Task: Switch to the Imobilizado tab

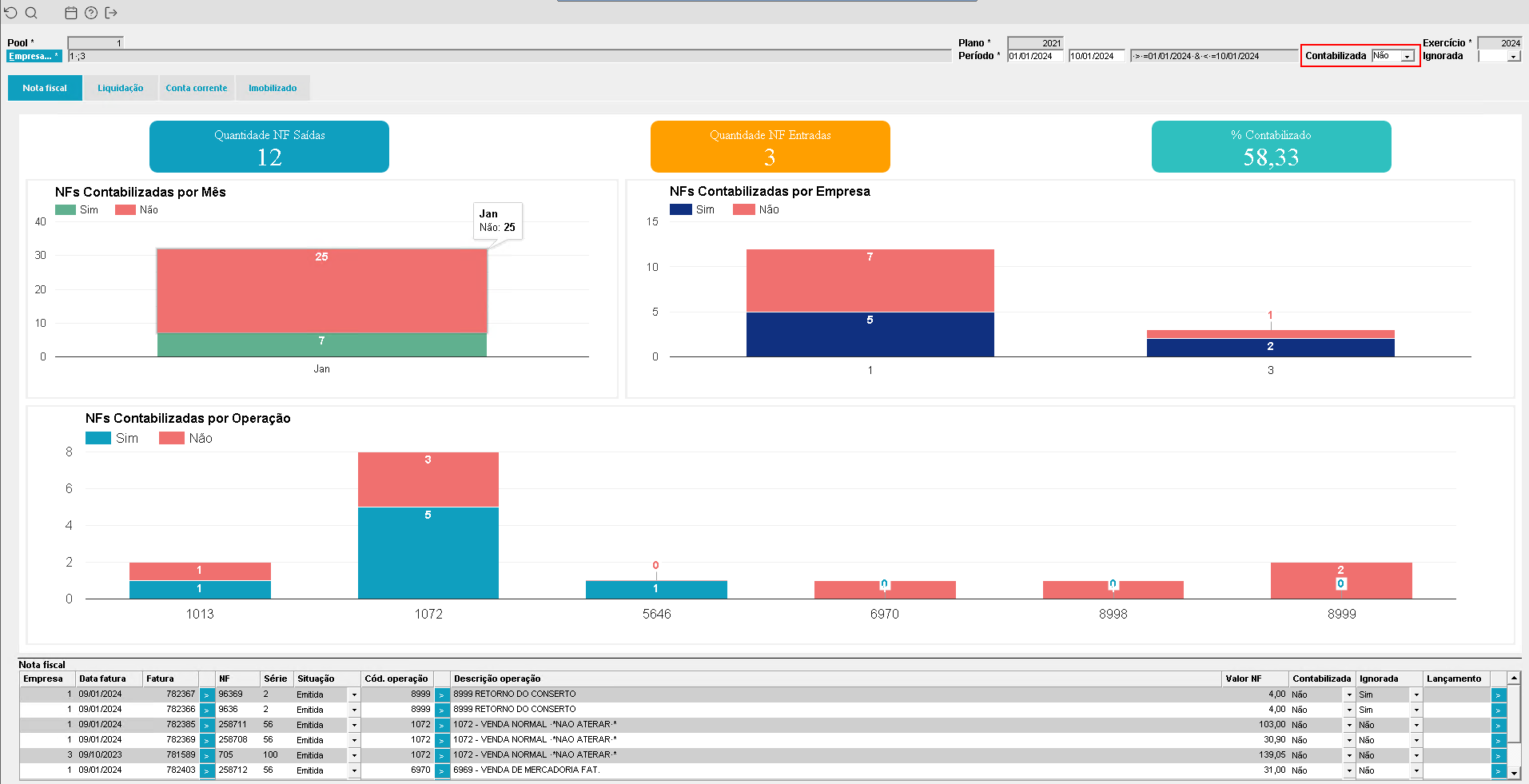Action: (x=273, y=88)
